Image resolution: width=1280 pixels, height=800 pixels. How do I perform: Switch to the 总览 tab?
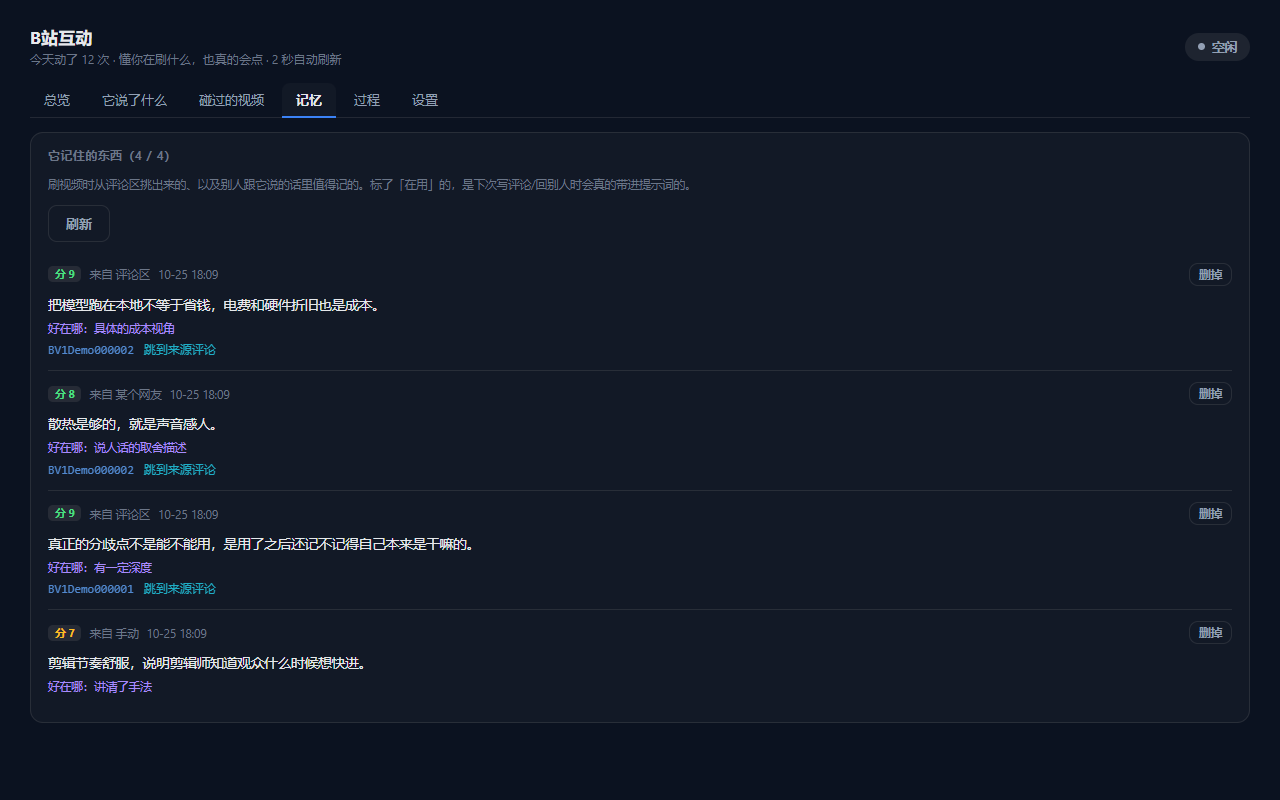[x=57, y=100]
